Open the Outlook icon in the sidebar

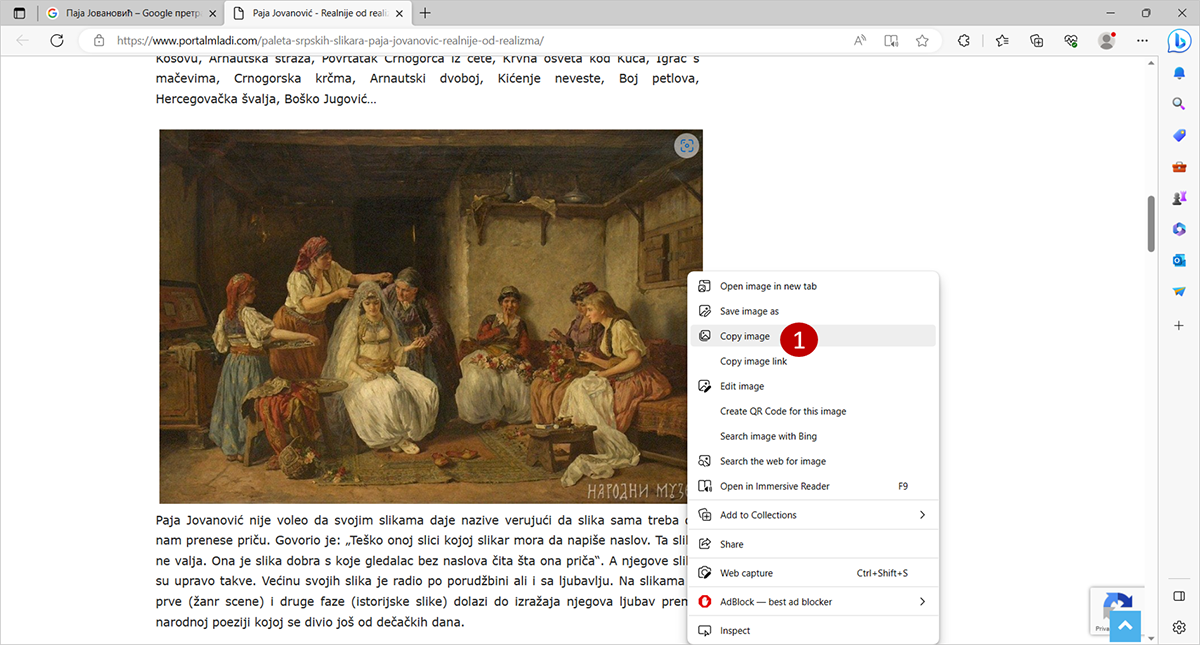[x=1179, y=260]
